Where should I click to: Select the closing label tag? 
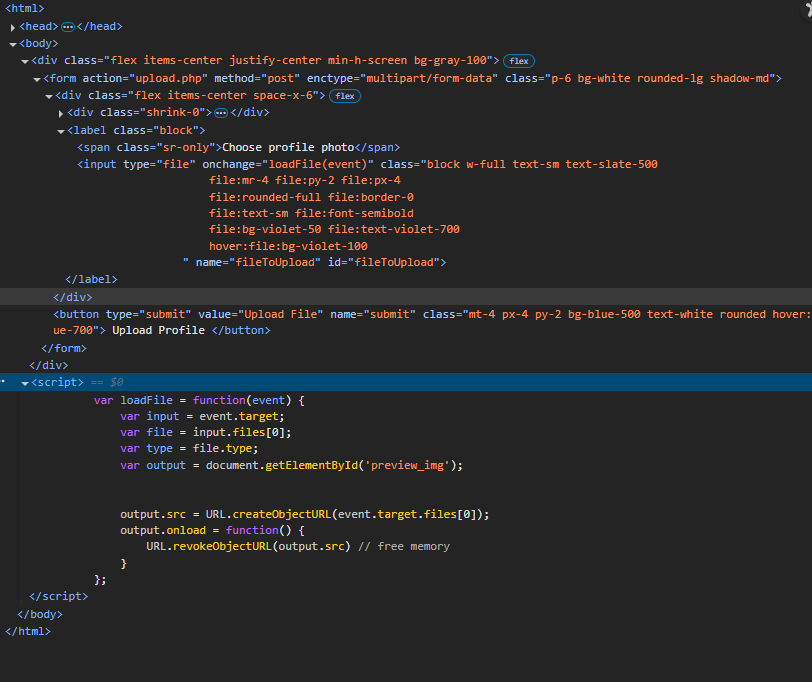click(x=91, y=279)
